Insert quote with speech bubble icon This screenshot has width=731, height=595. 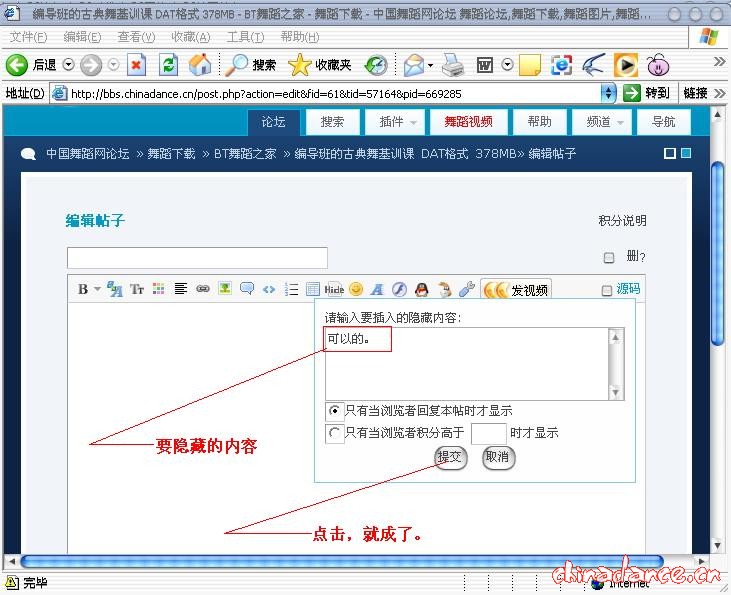247,289
